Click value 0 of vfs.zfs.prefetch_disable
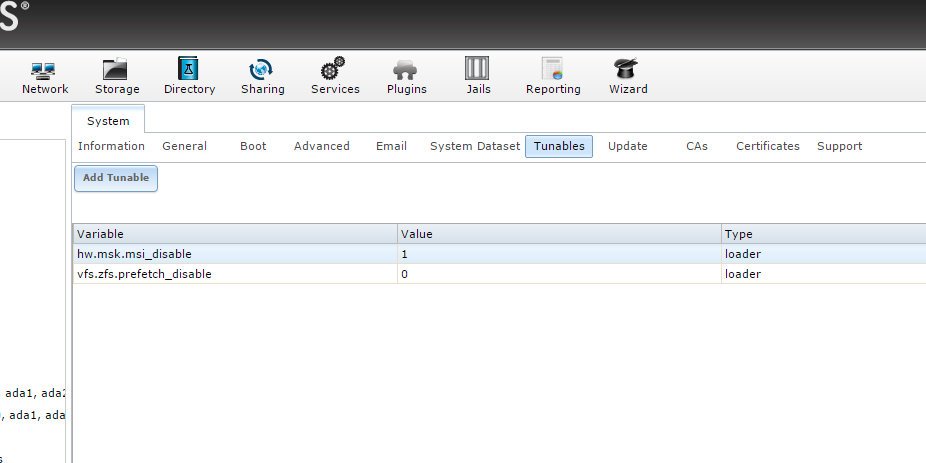Viewport: 926px width, 463px height. [405, 274]
